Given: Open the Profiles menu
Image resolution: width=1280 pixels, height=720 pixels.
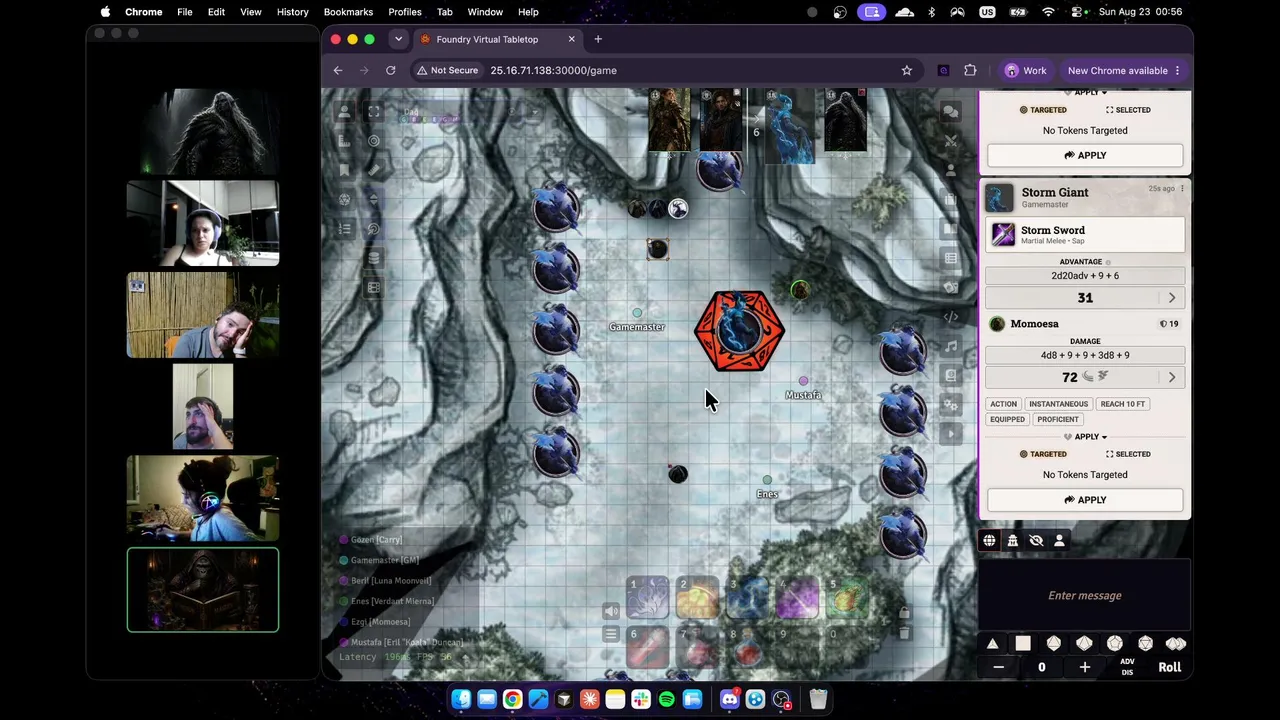Looking at the screenshot, I should click(405, 12).
